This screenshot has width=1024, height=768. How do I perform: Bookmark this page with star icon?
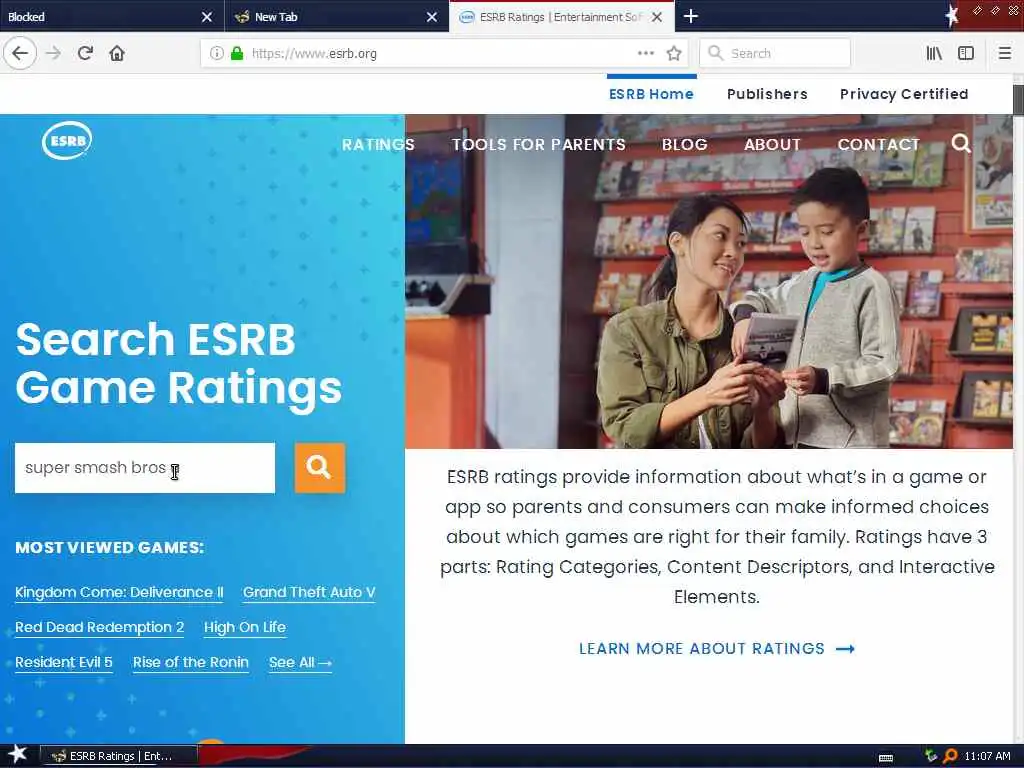pos(674,54)
